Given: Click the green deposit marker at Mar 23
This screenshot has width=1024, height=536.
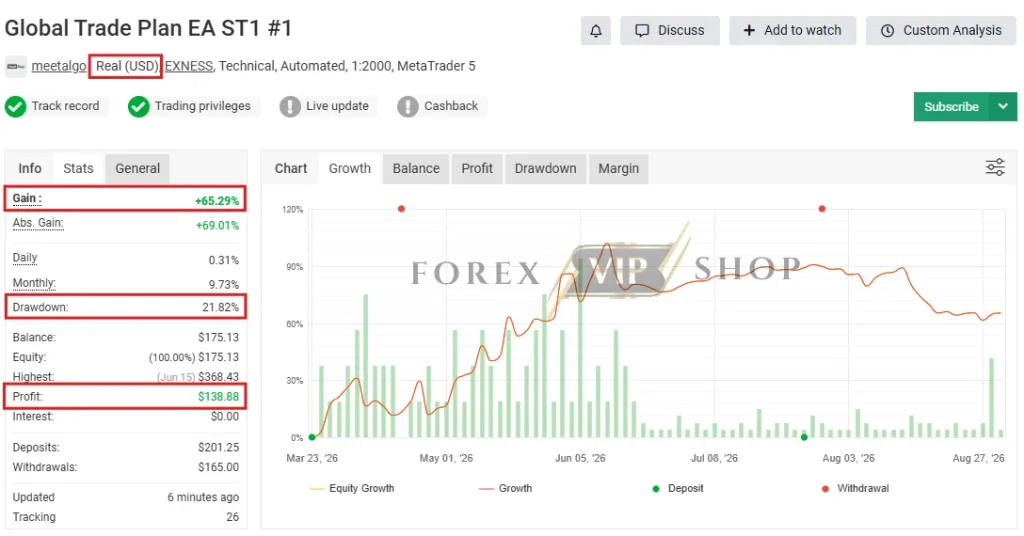Looking at the screenshot, I should (x=312, y=437).
